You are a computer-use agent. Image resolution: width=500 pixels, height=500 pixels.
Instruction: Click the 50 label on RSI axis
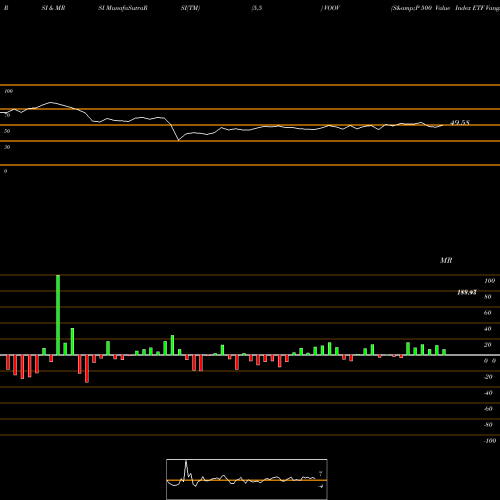[7, 131]
